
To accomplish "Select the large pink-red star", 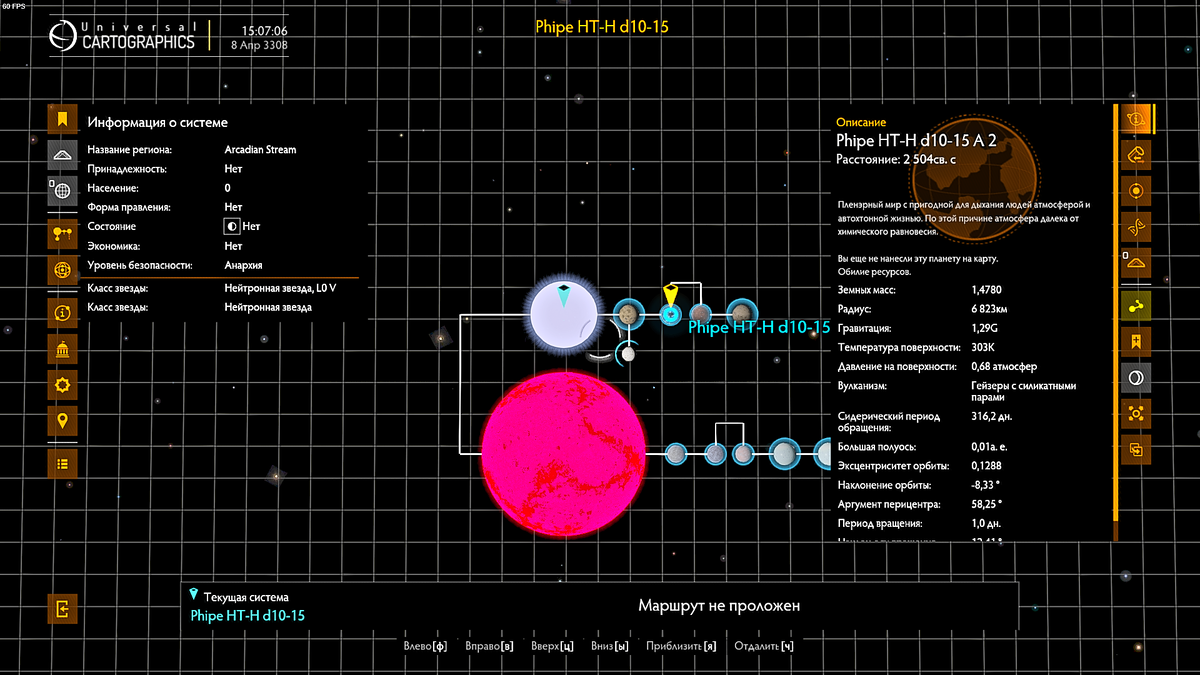I will (x=563, y=452).
